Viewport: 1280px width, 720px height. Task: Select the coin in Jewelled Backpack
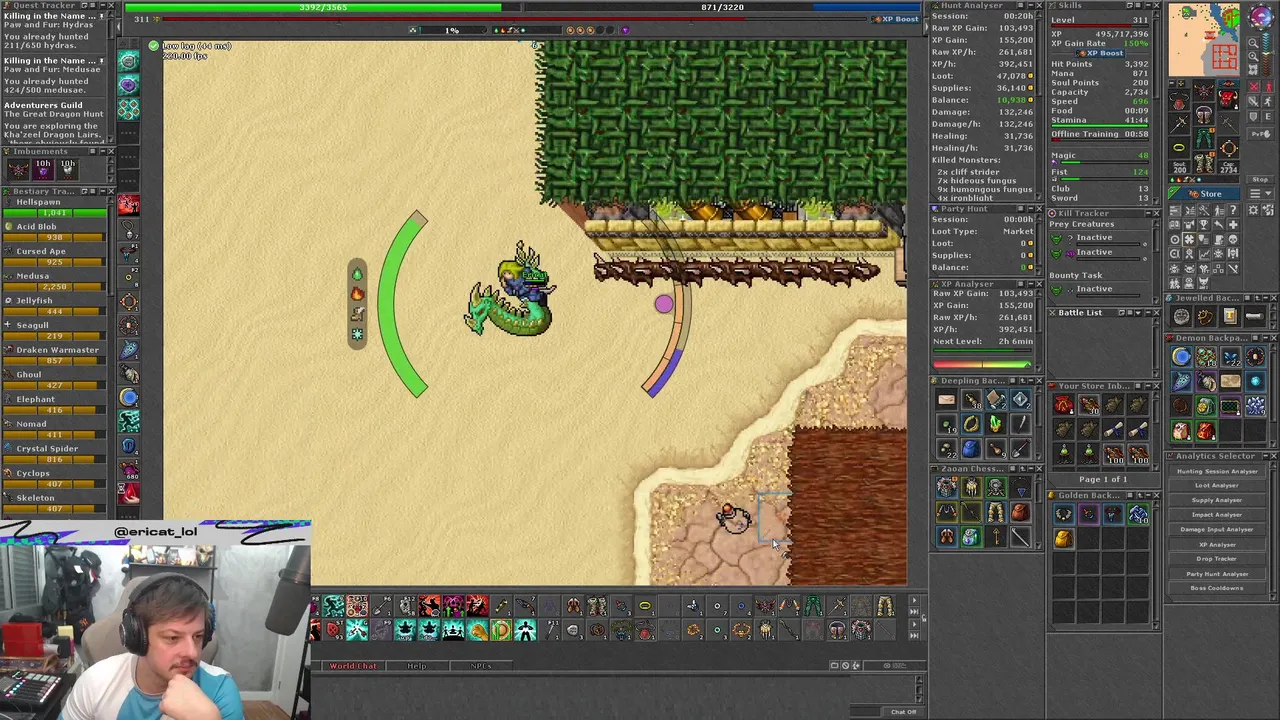pos(1182,317)
